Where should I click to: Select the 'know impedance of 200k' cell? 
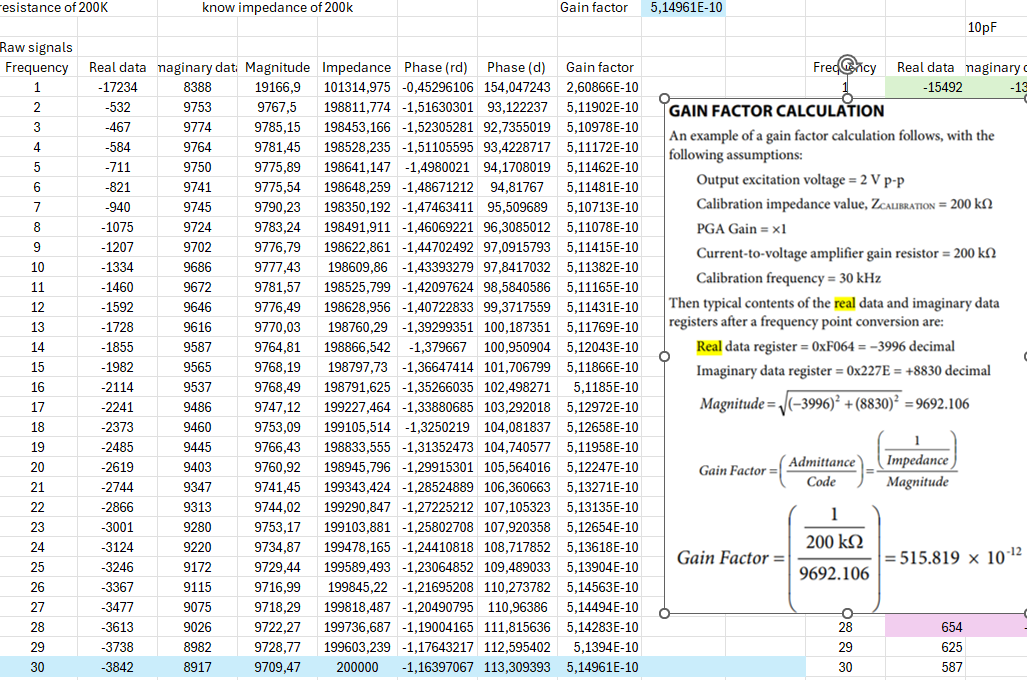(277, 8)
